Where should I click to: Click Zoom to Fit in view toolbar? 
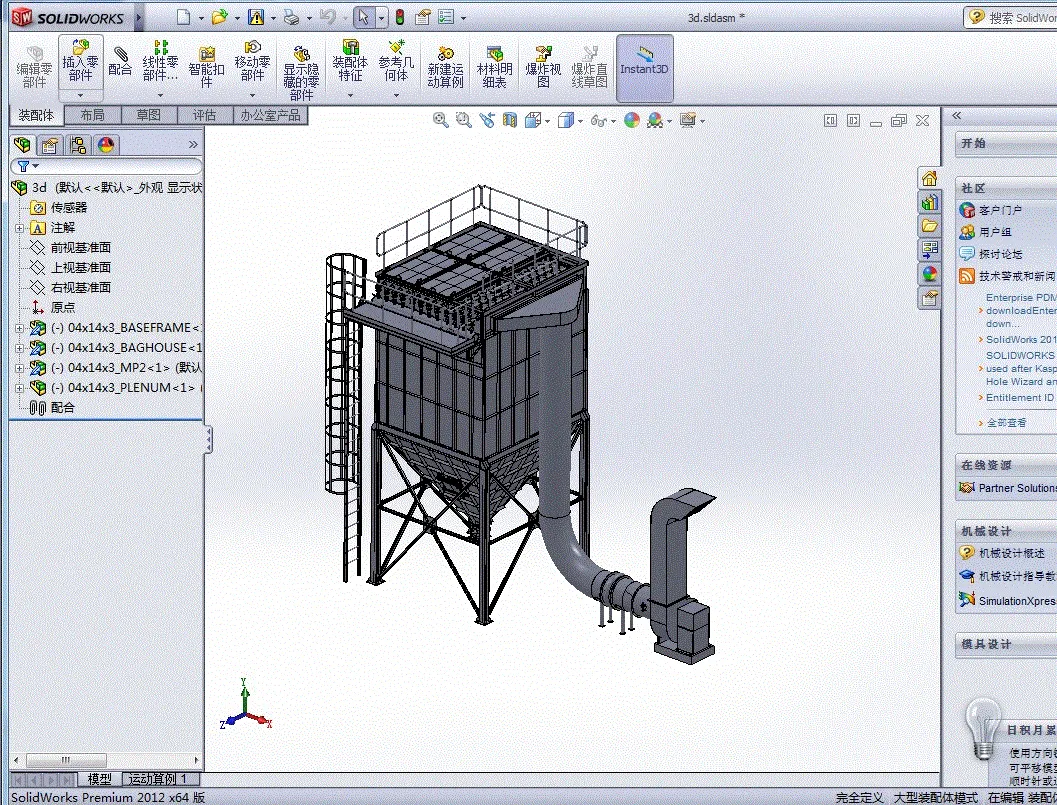coord(440,120)
